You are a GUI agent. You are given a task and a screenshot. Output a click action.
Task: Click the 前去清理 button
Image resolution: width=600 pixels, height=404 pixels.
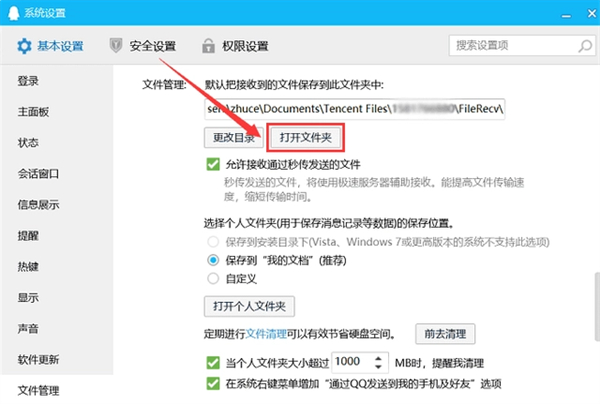click(x=445, y=333)
